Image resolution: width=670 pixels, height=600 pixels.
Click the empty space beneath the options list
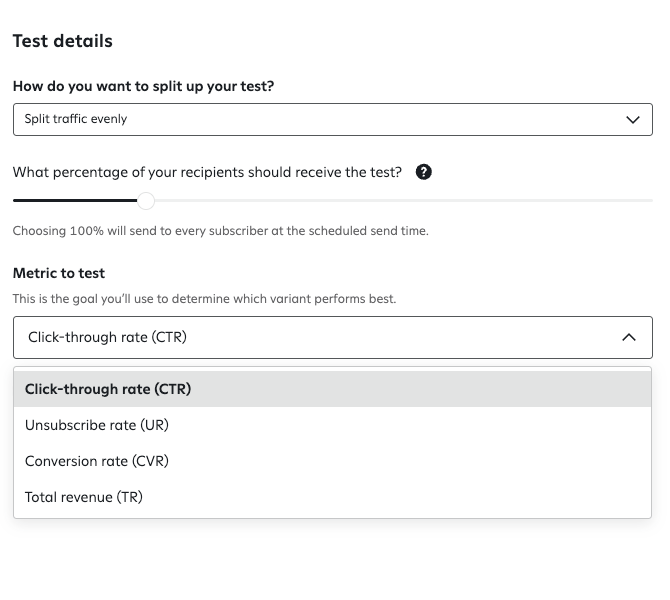coord(333,560)
